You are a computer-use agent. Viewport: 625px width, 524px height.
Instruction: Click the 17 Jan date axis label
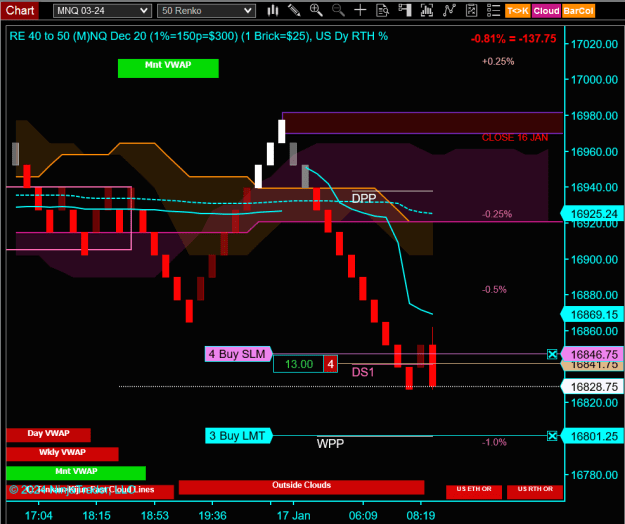tap(293, 516)
